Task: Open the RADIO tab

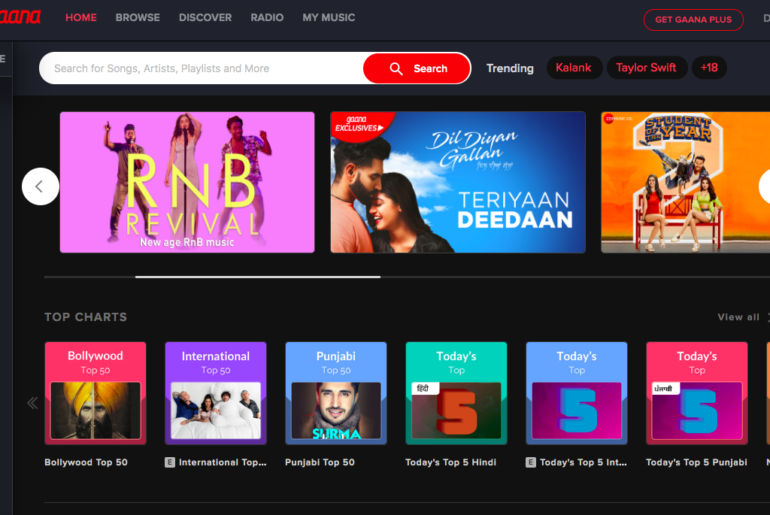Action: [267, 18]
